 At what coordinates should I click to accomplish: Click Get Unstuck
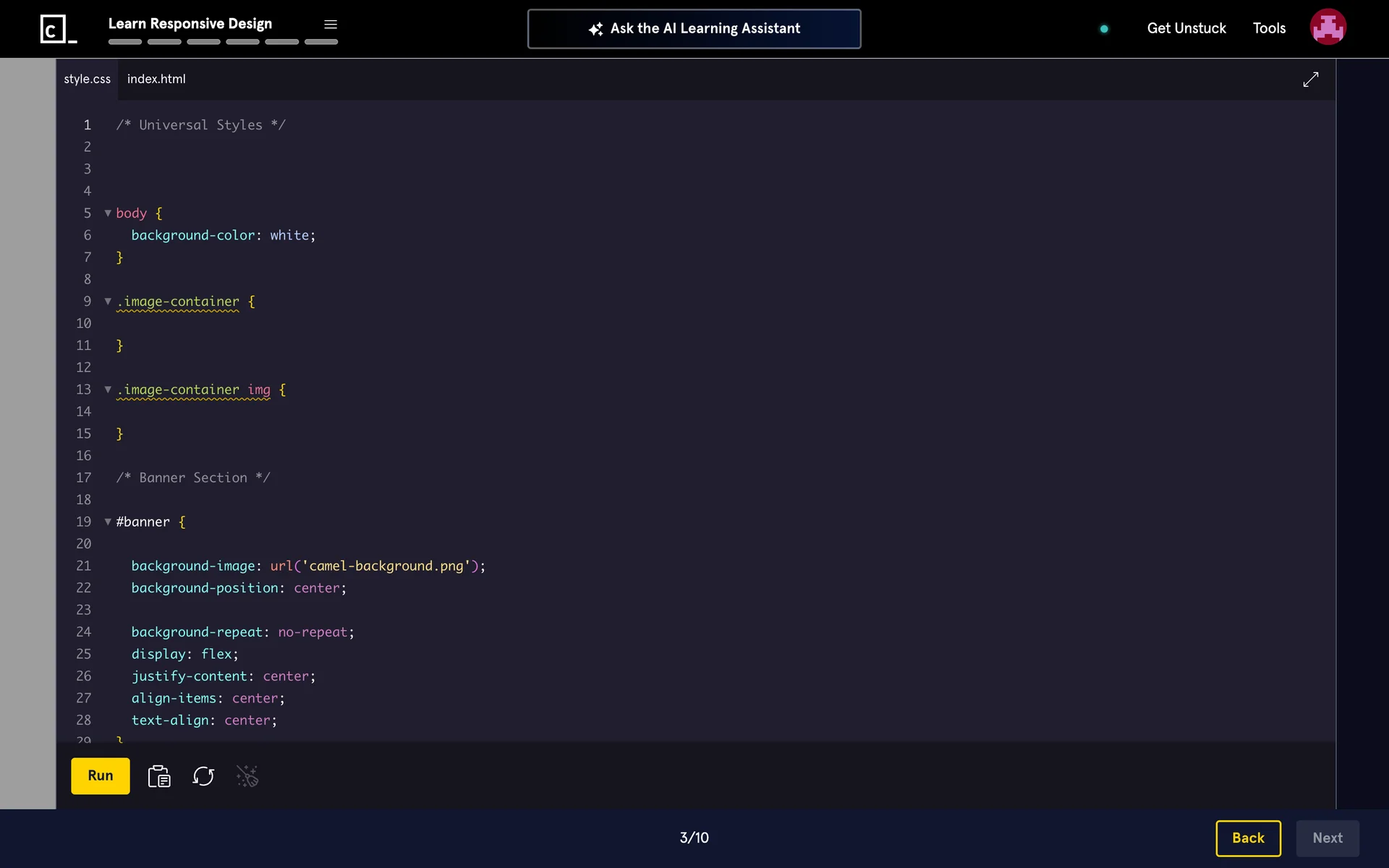(1186, 28)
